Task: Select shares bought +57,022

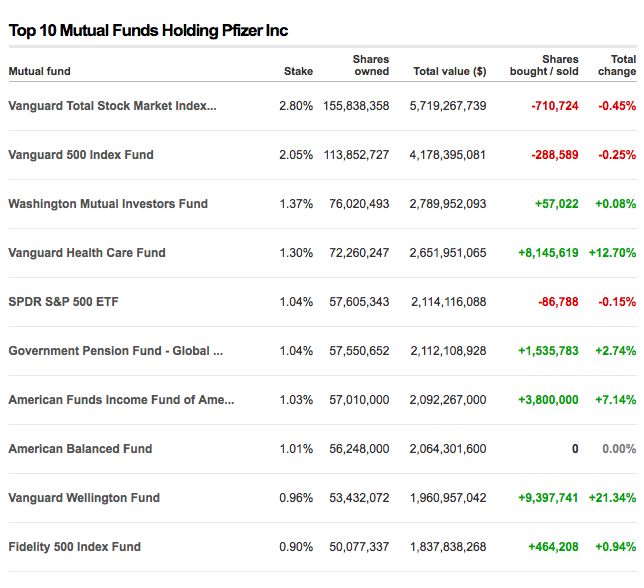Action: [557, 204]
